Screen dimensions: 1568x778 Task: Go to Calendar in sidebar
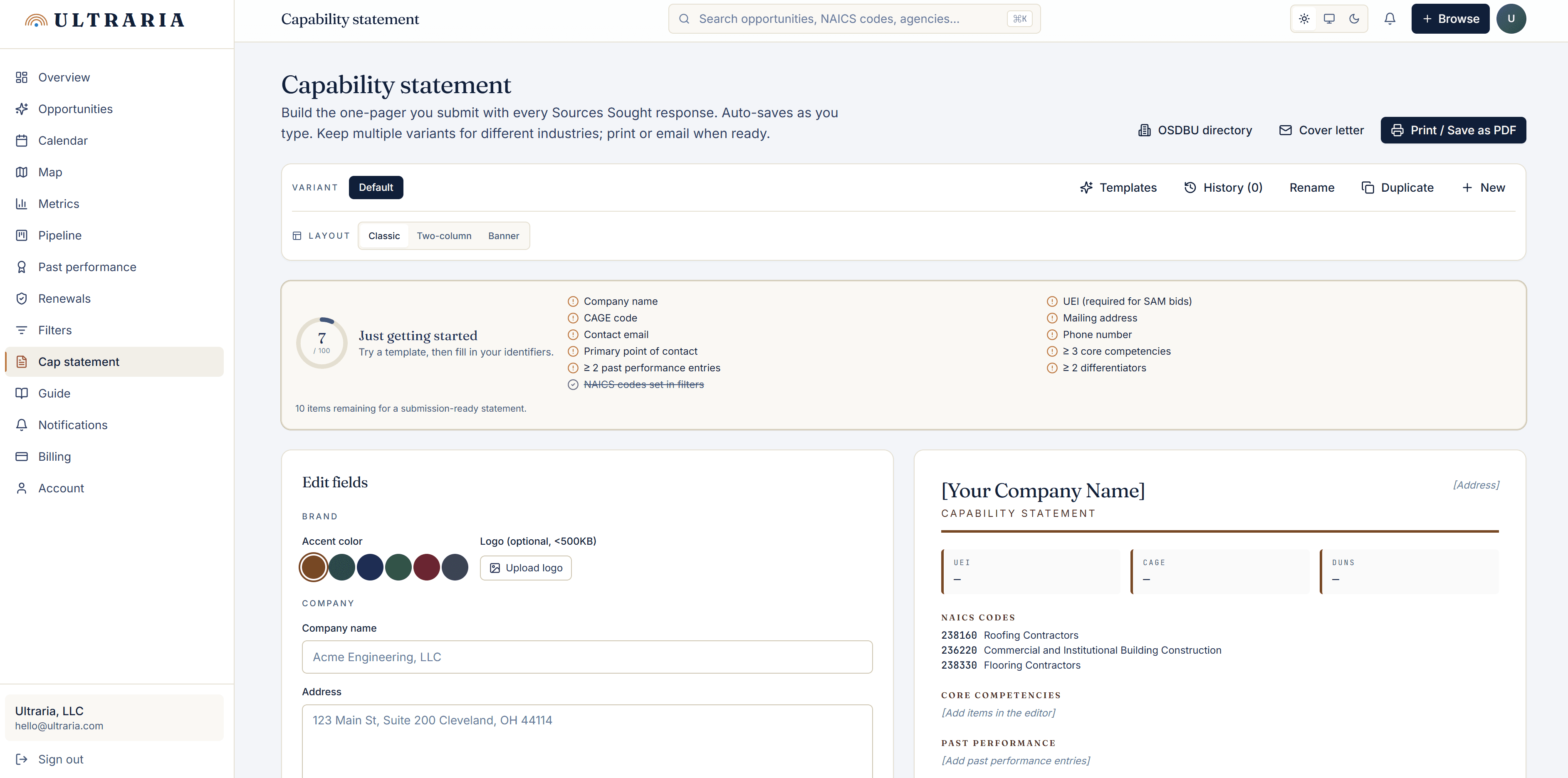pos(114,141)
